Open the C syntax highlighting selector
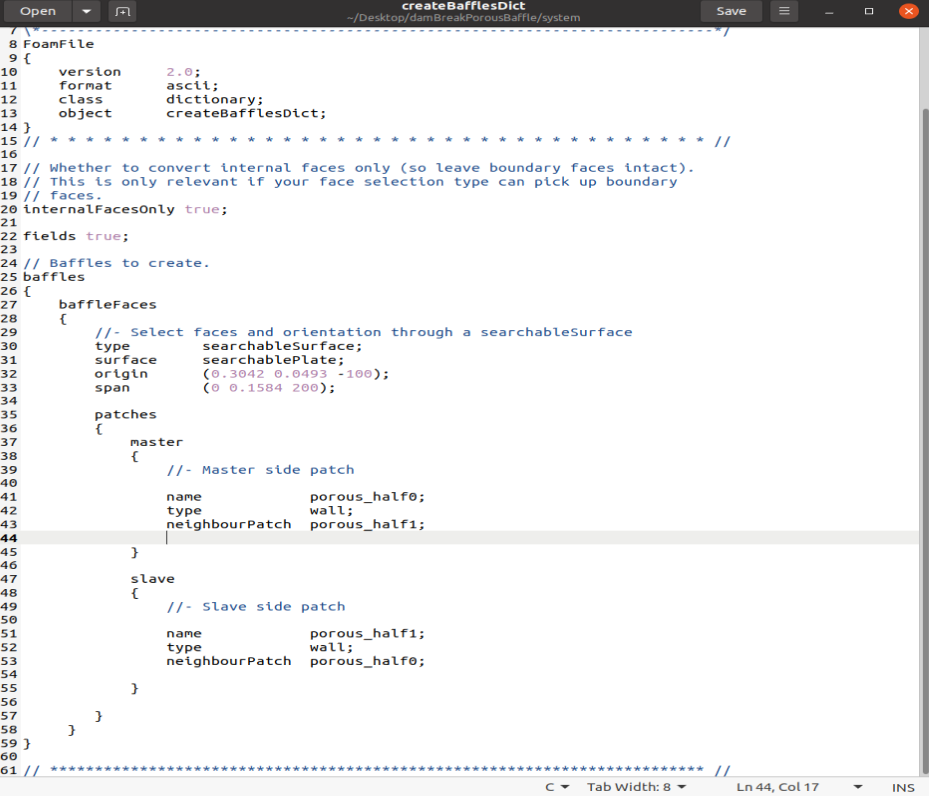Screen dimensions: 929x796 [557, 787]
